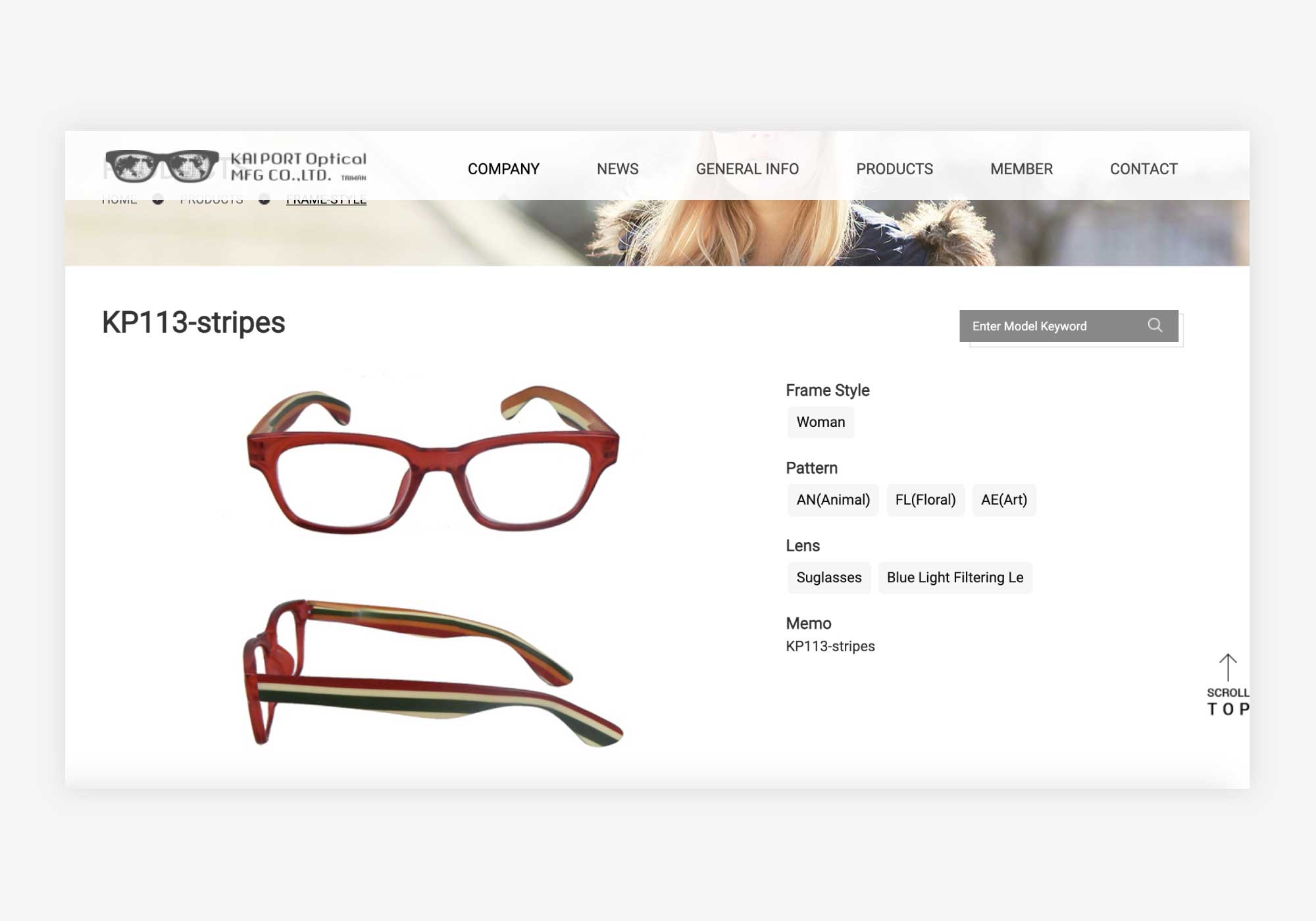Viewport: 1316px width, 921px height.
Task: Select the AE(Art) pattern tag
Action: [x=1003, y=500]
